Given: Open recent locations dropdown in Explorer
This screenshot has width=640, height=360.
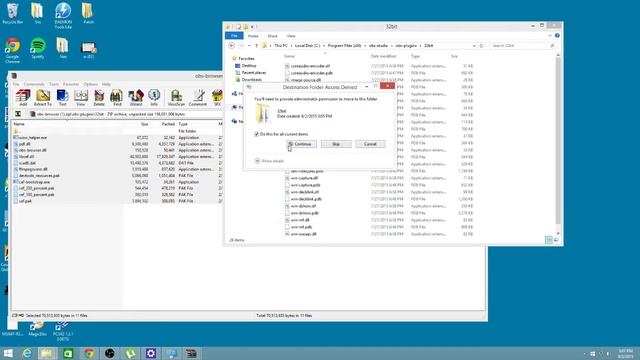Looking at the screenshot, I should tap(249, 46).
